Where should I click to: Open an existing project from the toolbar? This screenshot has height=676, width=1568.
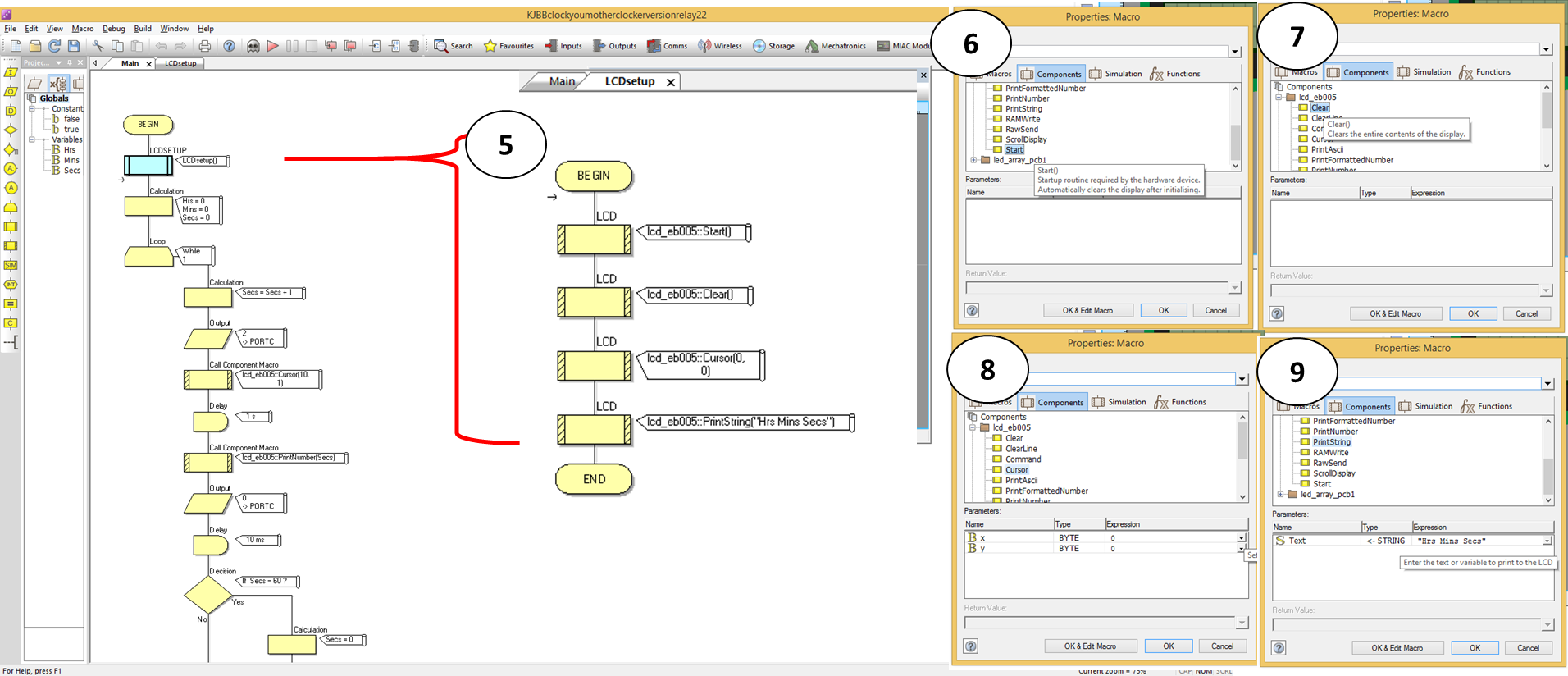pos(35,46)
